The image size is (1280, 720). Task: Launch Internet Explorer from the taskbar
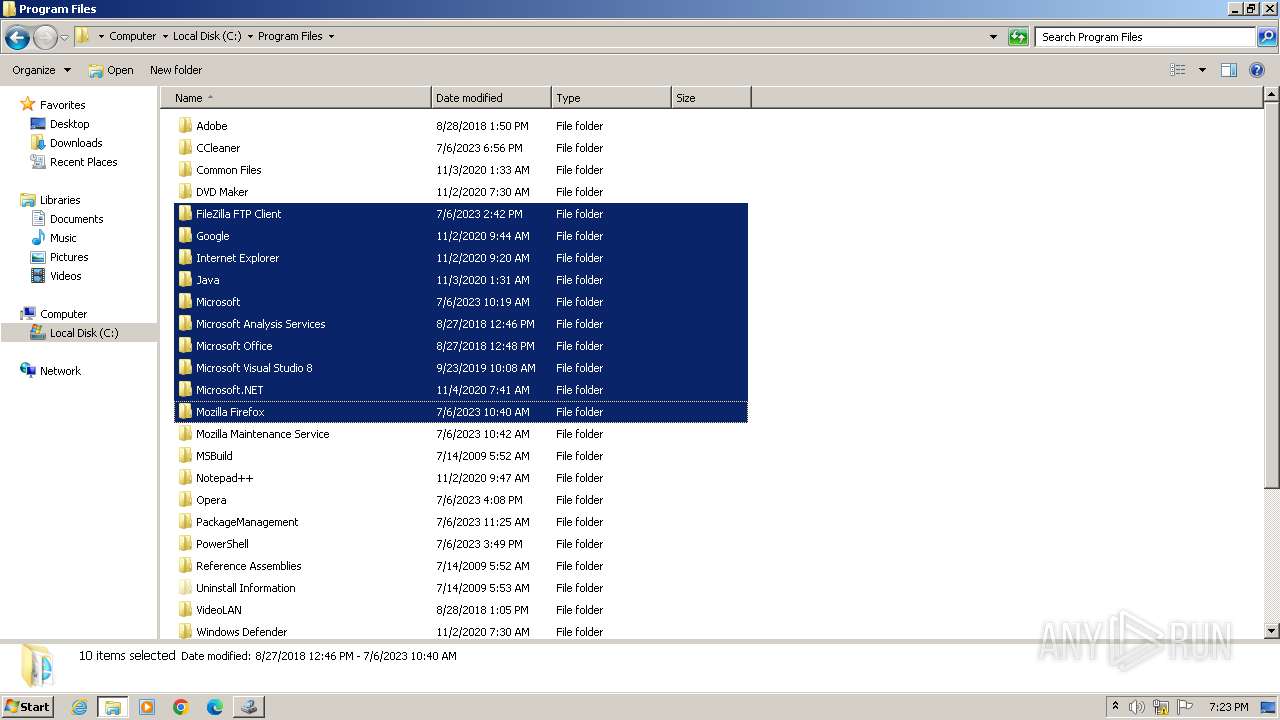tap(80, 707)
